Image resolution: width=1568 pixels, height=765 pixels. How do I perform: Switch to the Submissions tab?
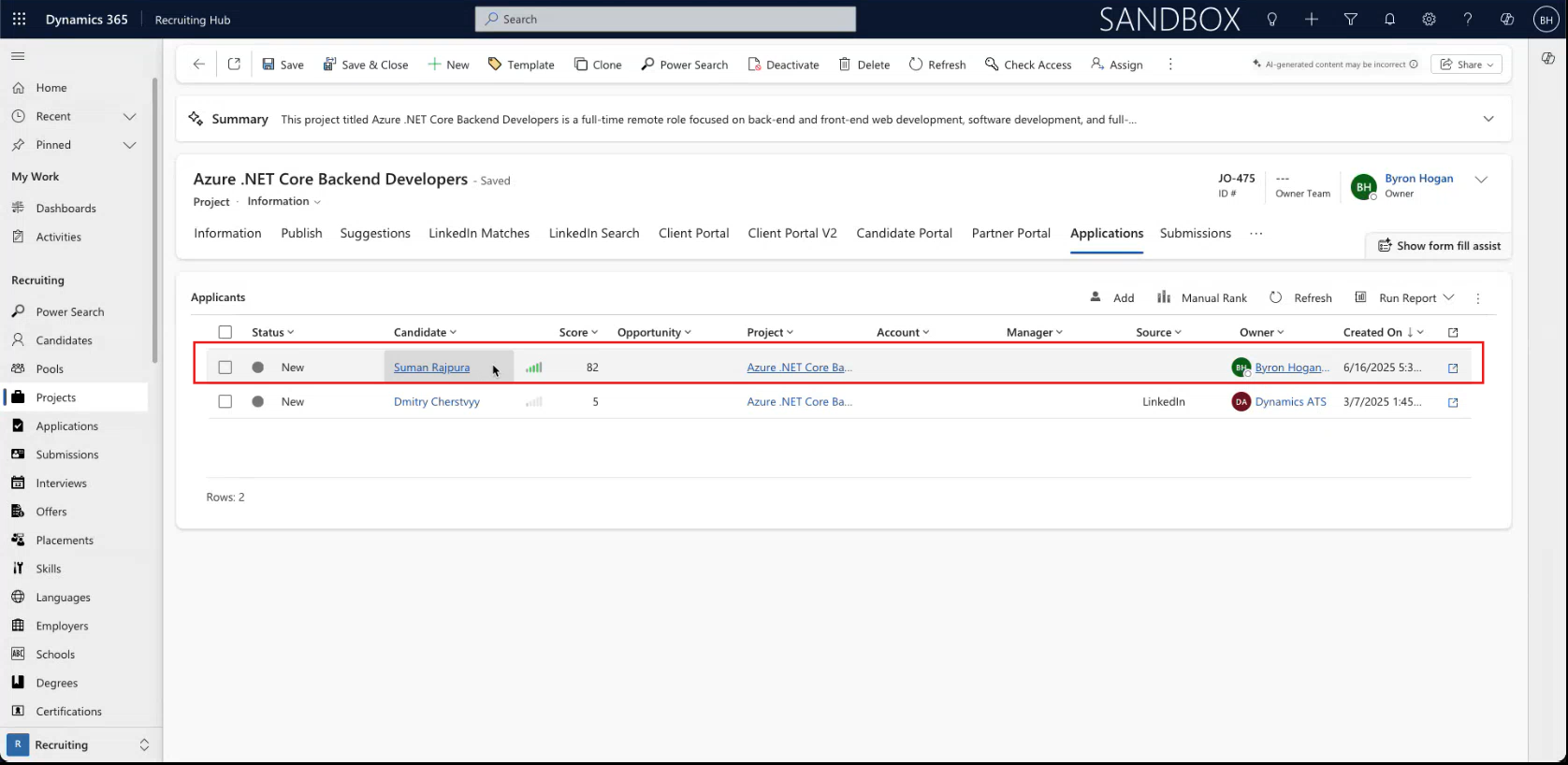[1196, 233]
